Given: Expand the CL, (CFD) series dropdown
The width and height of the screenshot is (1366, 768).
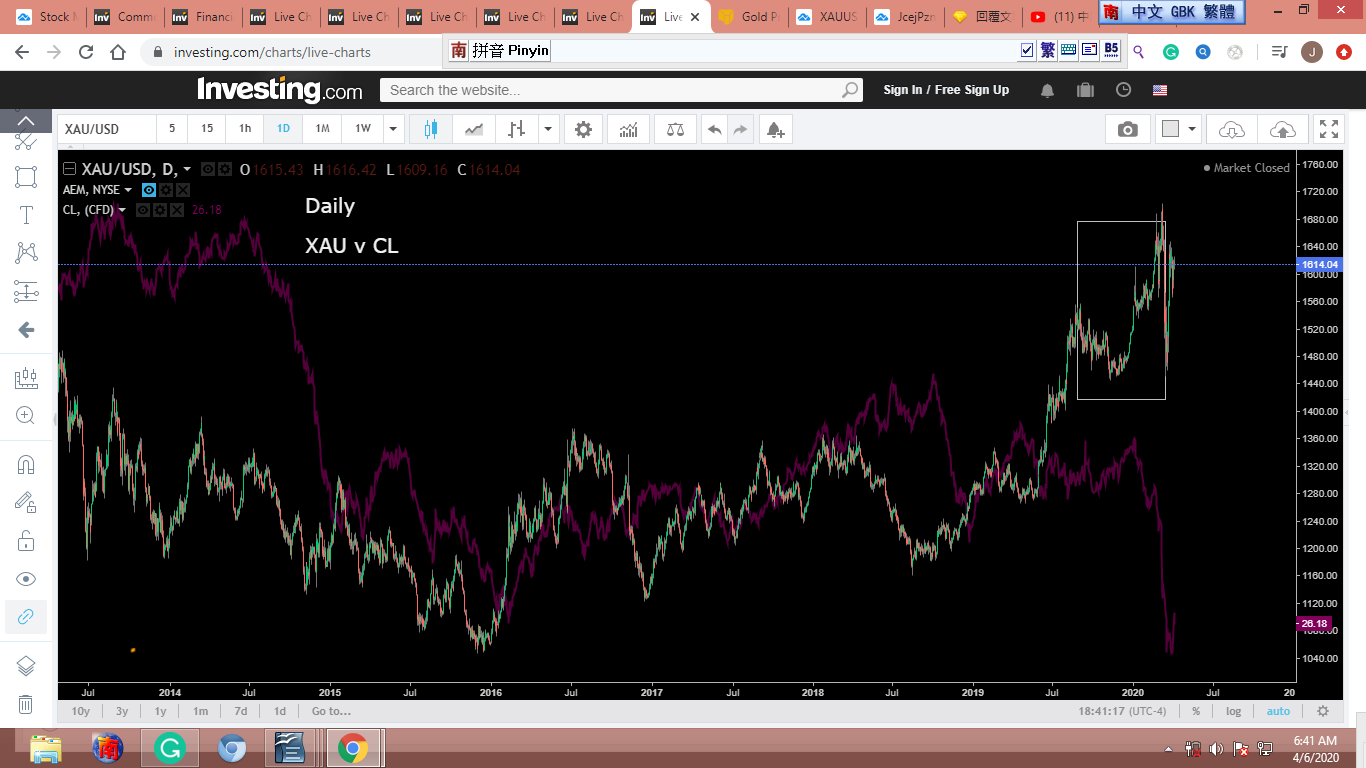Looking at the screenshot, I should coord(122,210).
